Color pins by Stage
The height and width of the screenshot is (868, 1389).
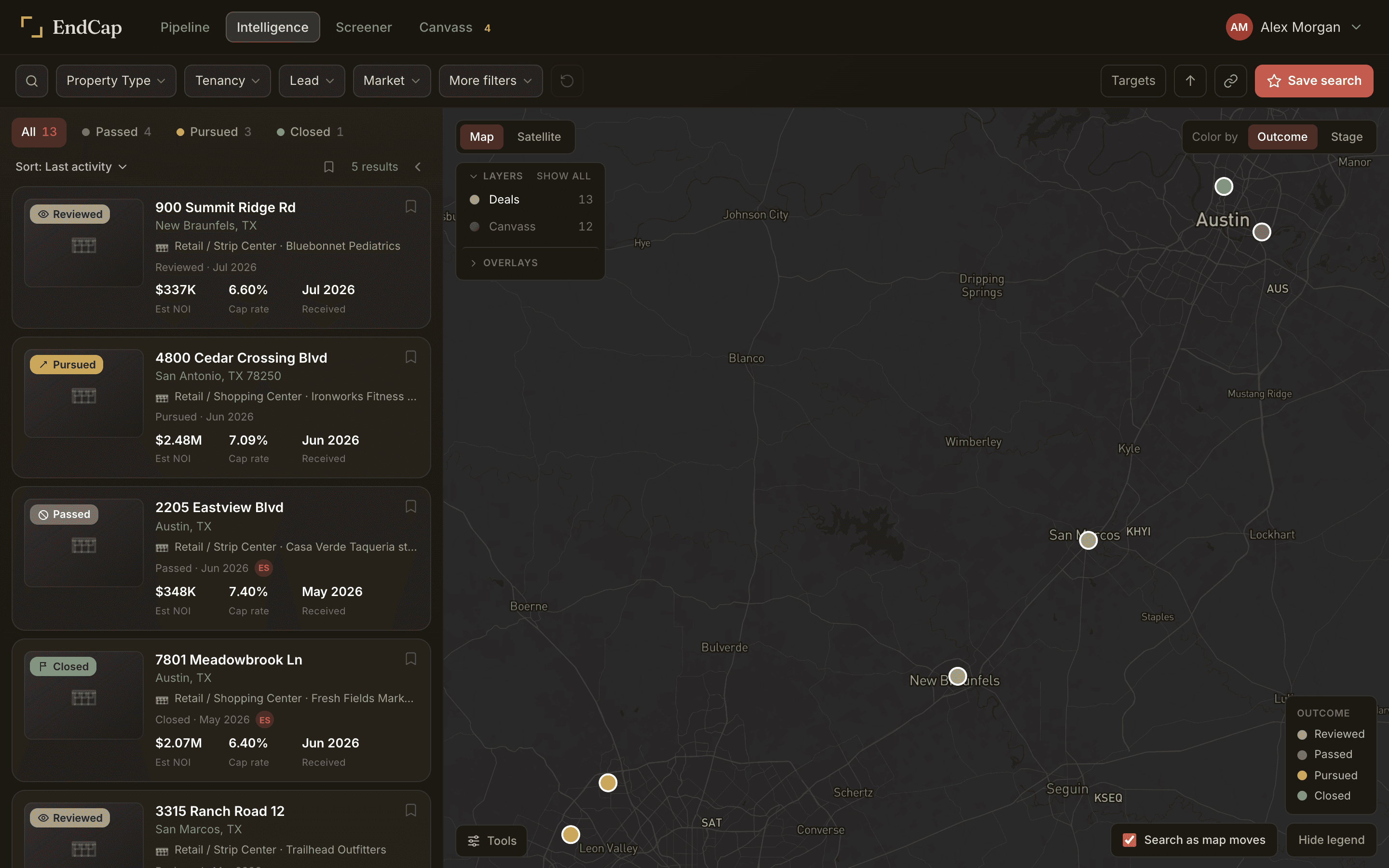click(1347, 136)
